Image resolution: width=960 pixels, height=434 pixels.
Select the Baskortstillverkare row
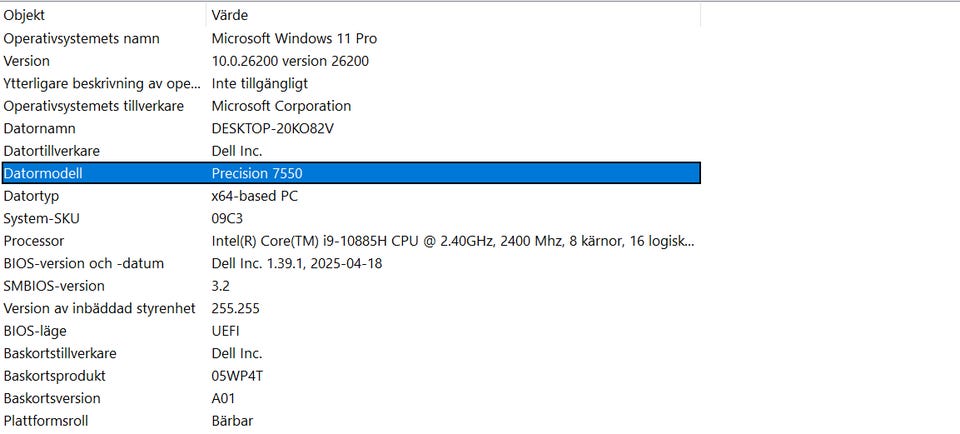(60, 353)
